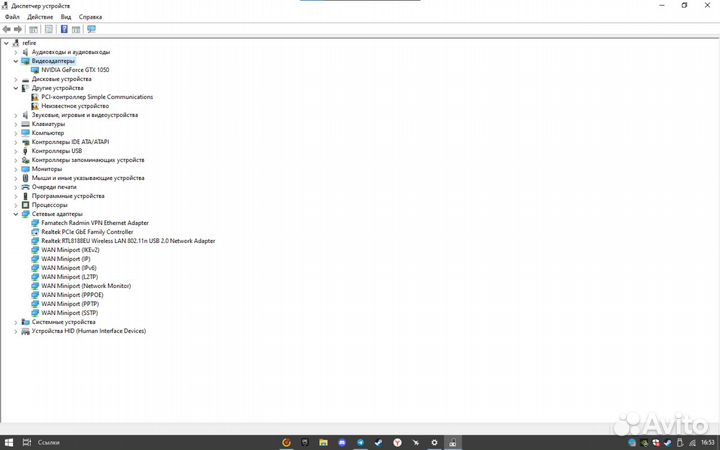Select the Неизвестное устройство entry

[75, 106]
